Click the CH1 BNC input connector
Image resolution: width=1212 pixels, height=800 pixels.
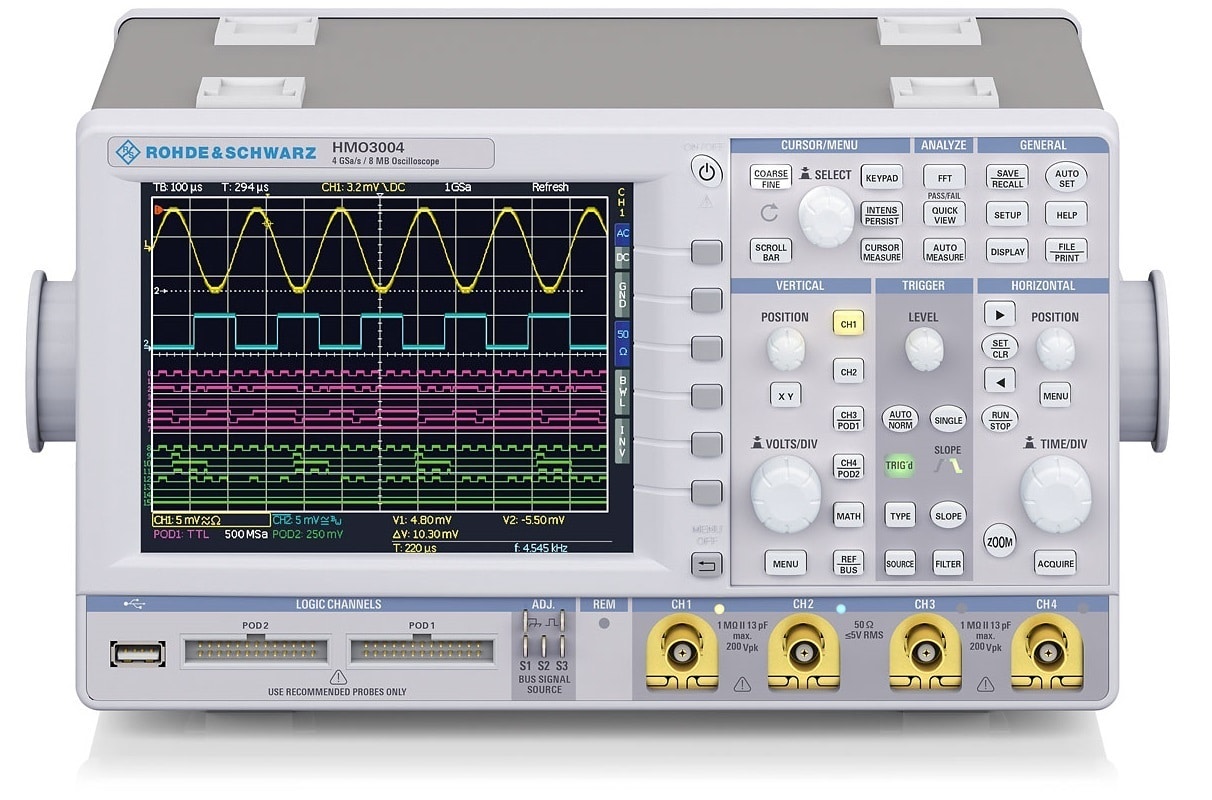[681, 654]
